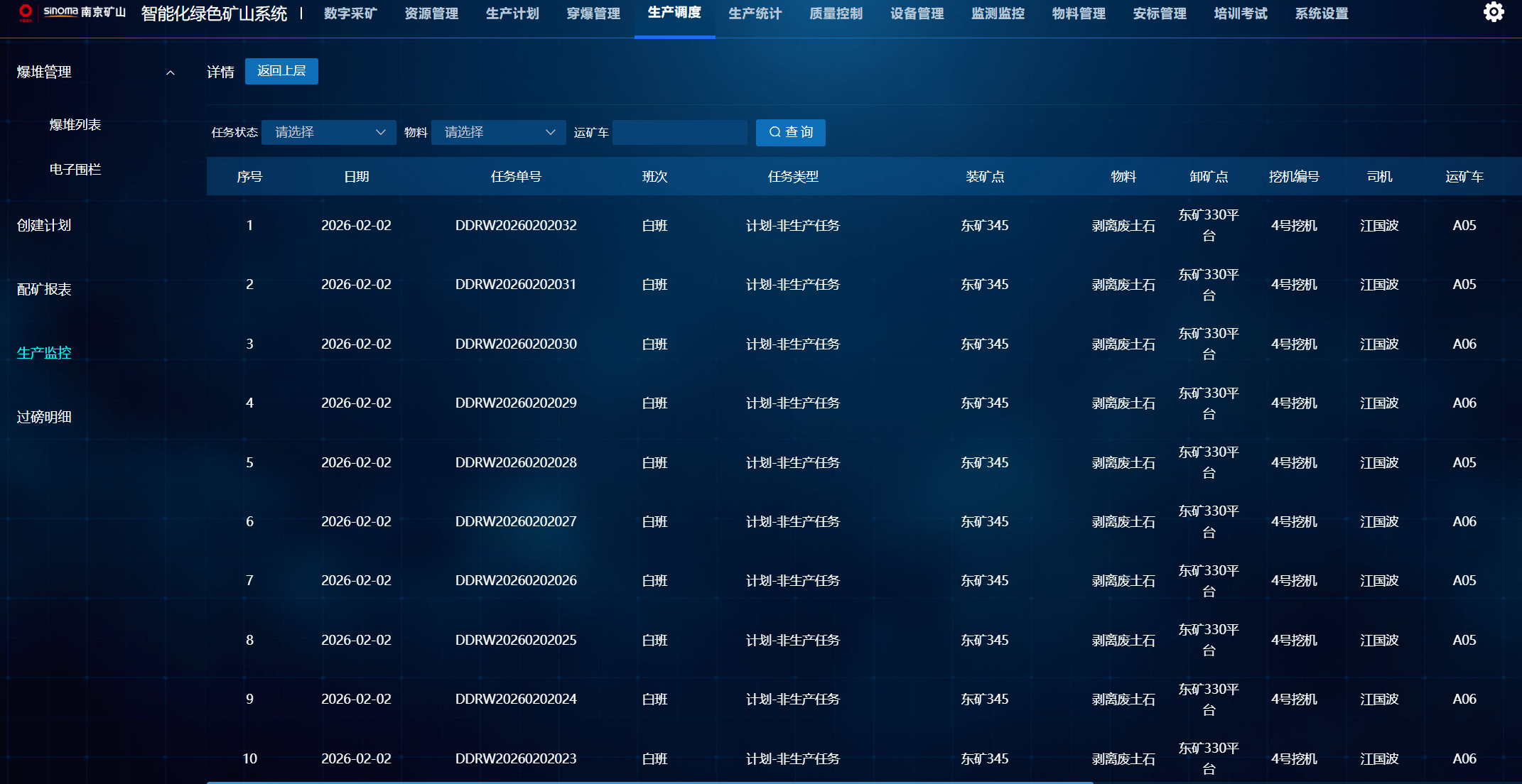Screen dimensions: 1522x784
Task: Open the 培训考试 menu
Action: click(x=1241, y=13)
